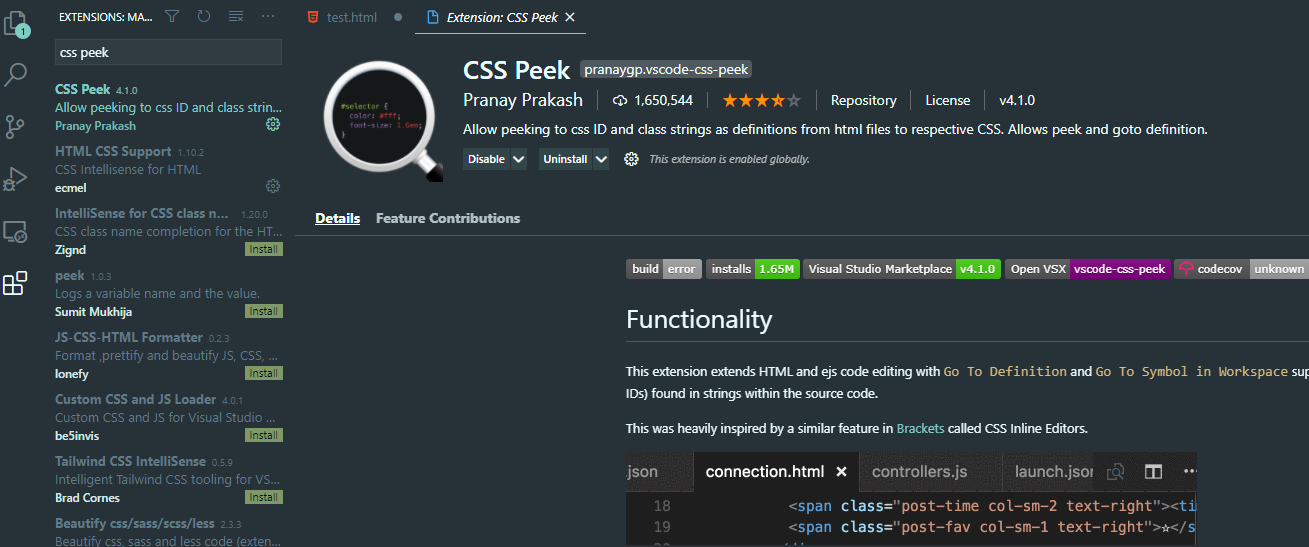Close the Extension: CSS Peek tab
The width and height of the screenshot is (1309, 547).
(x=570, y=17)
